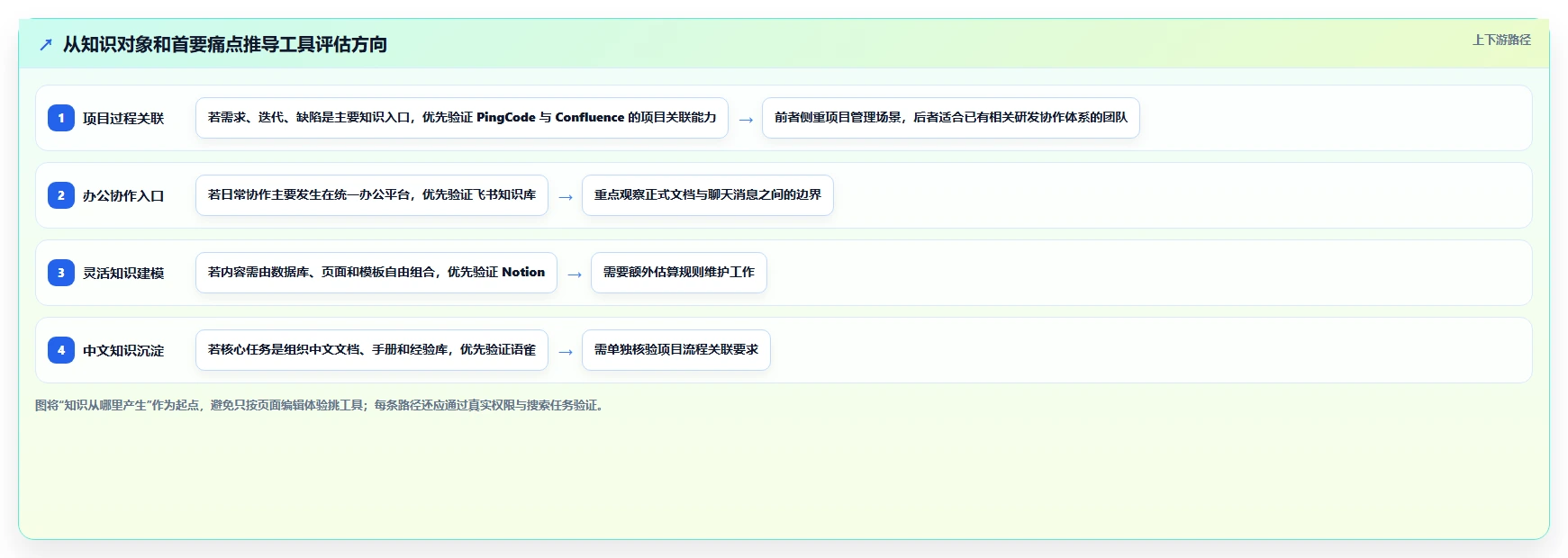Click the 项目过程关联 row label

[123, 118]
